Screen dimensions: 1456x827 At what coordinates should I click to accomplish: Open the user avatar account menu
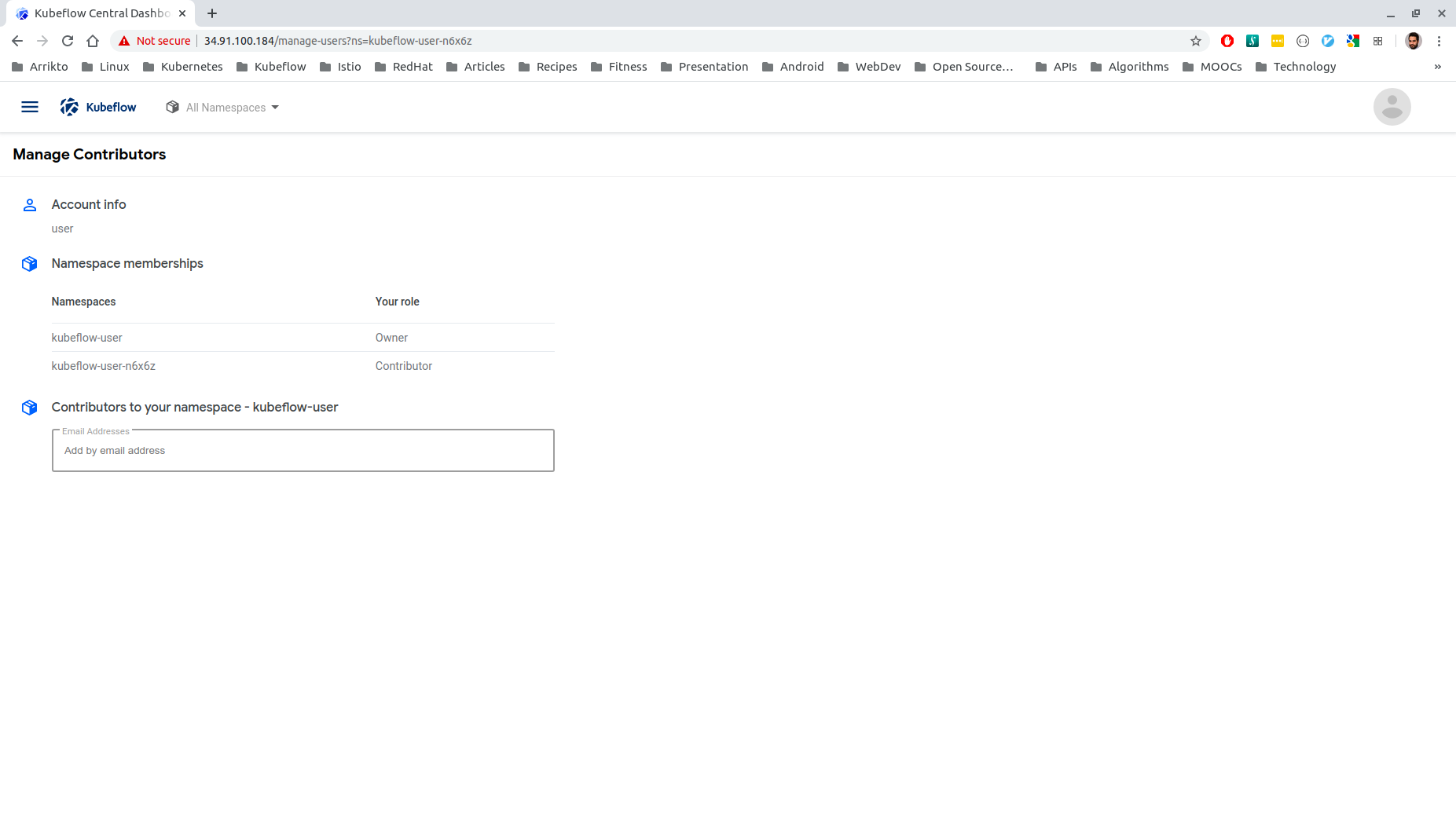(x=1392, y=107)
